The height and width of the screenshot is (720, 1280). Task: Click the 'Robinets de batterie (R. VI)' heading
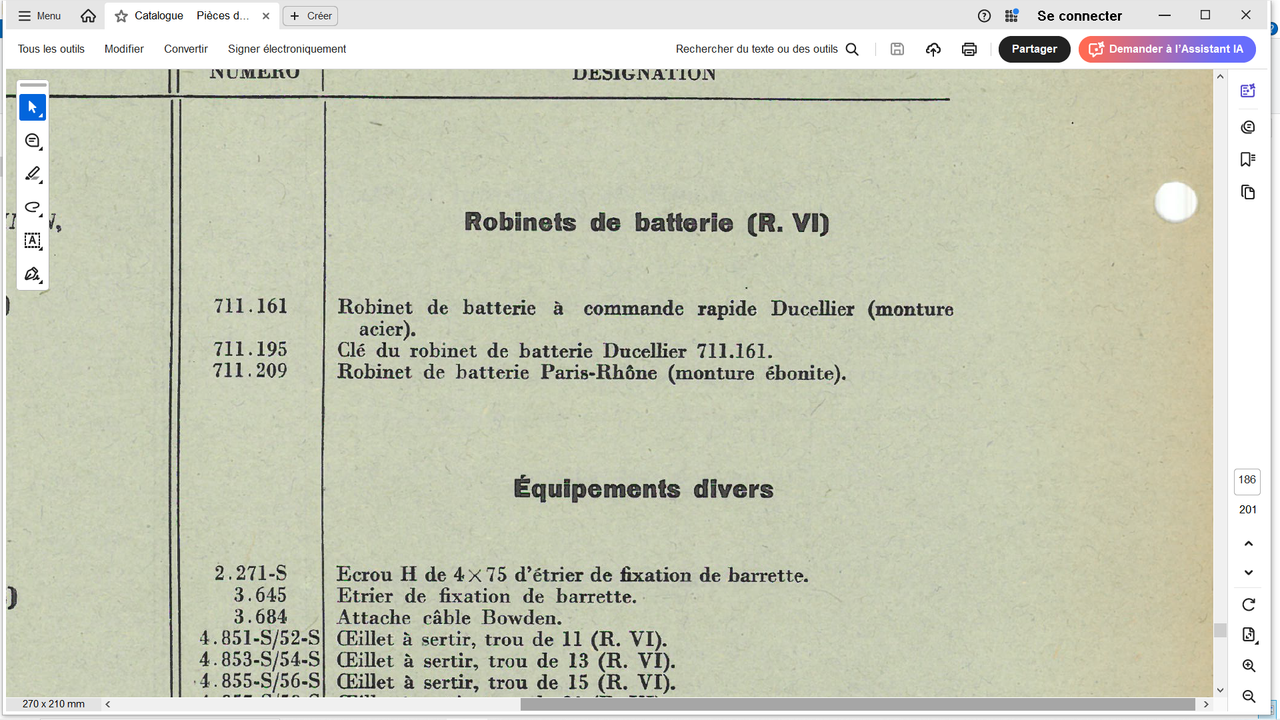pyautogui.click(x=646, y=222)
